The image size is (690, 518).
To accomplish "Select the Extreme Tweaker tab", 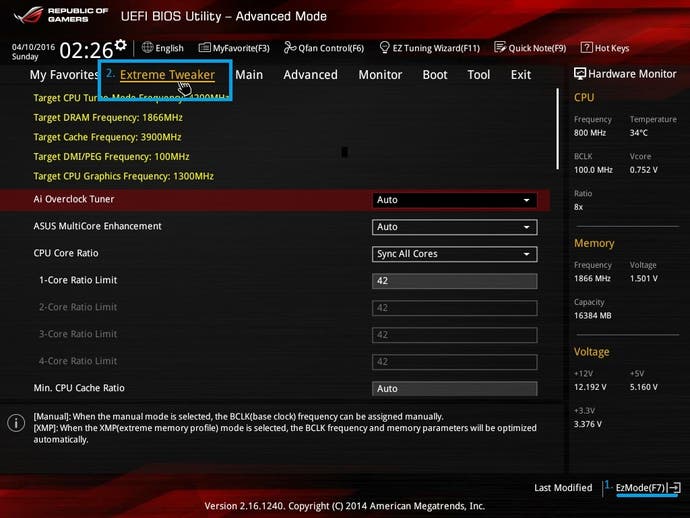I will tap(167, 75).
